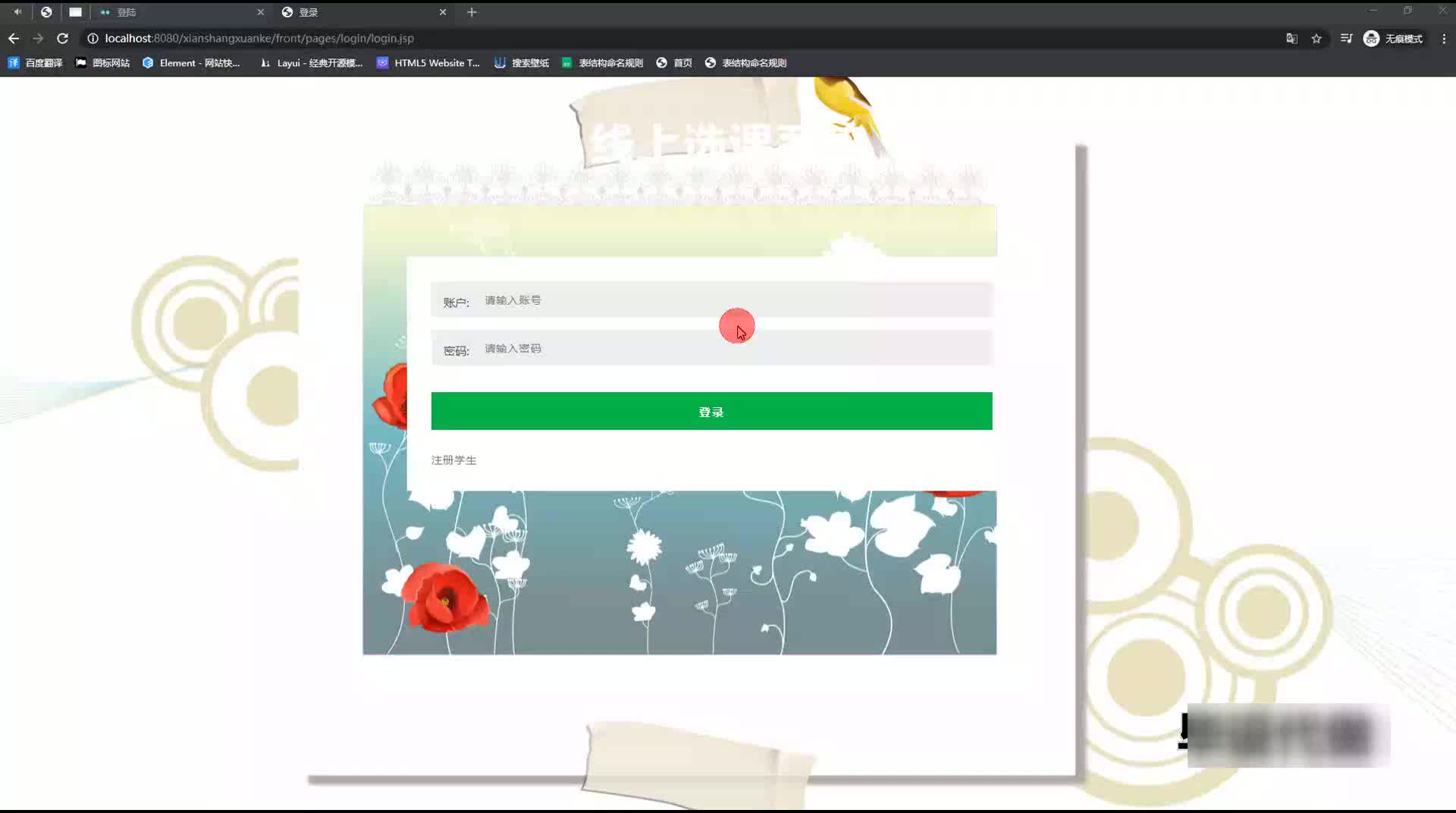This screenshot has width=1456, height=813.
Task: Reload the login page
Action: pos(63,38)
